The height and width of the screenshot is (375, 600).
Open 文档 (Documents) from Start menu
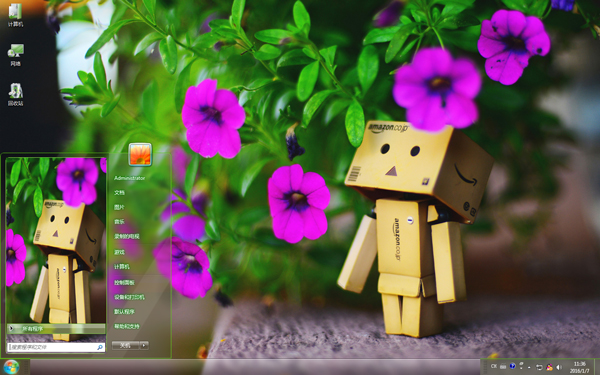pyautogui.click(x=119, y=192)
